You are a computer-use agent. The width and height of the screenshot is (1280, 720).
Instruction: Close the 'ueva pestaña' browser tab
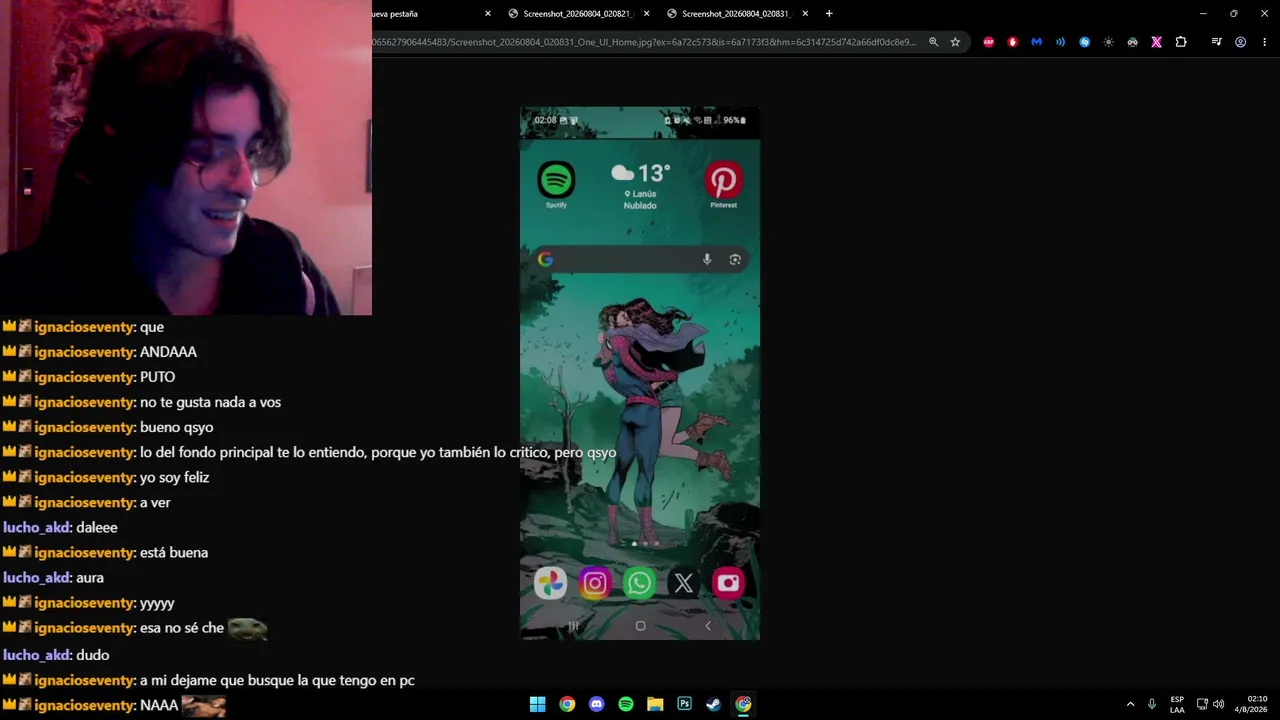[488, 14]
